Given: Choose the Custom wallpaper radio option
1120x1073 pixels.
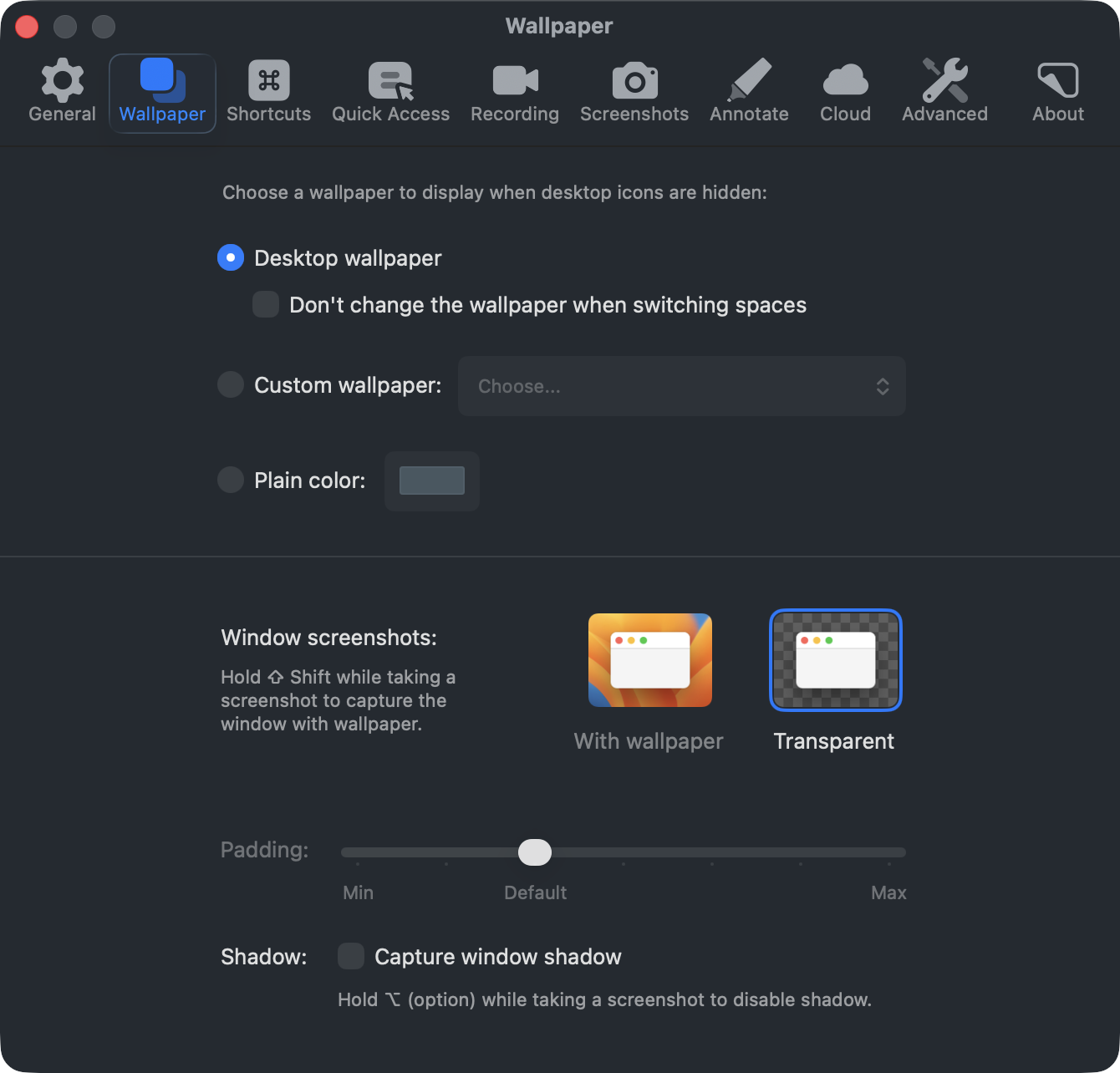Looking at the screenshot, I should pos(231,385).
